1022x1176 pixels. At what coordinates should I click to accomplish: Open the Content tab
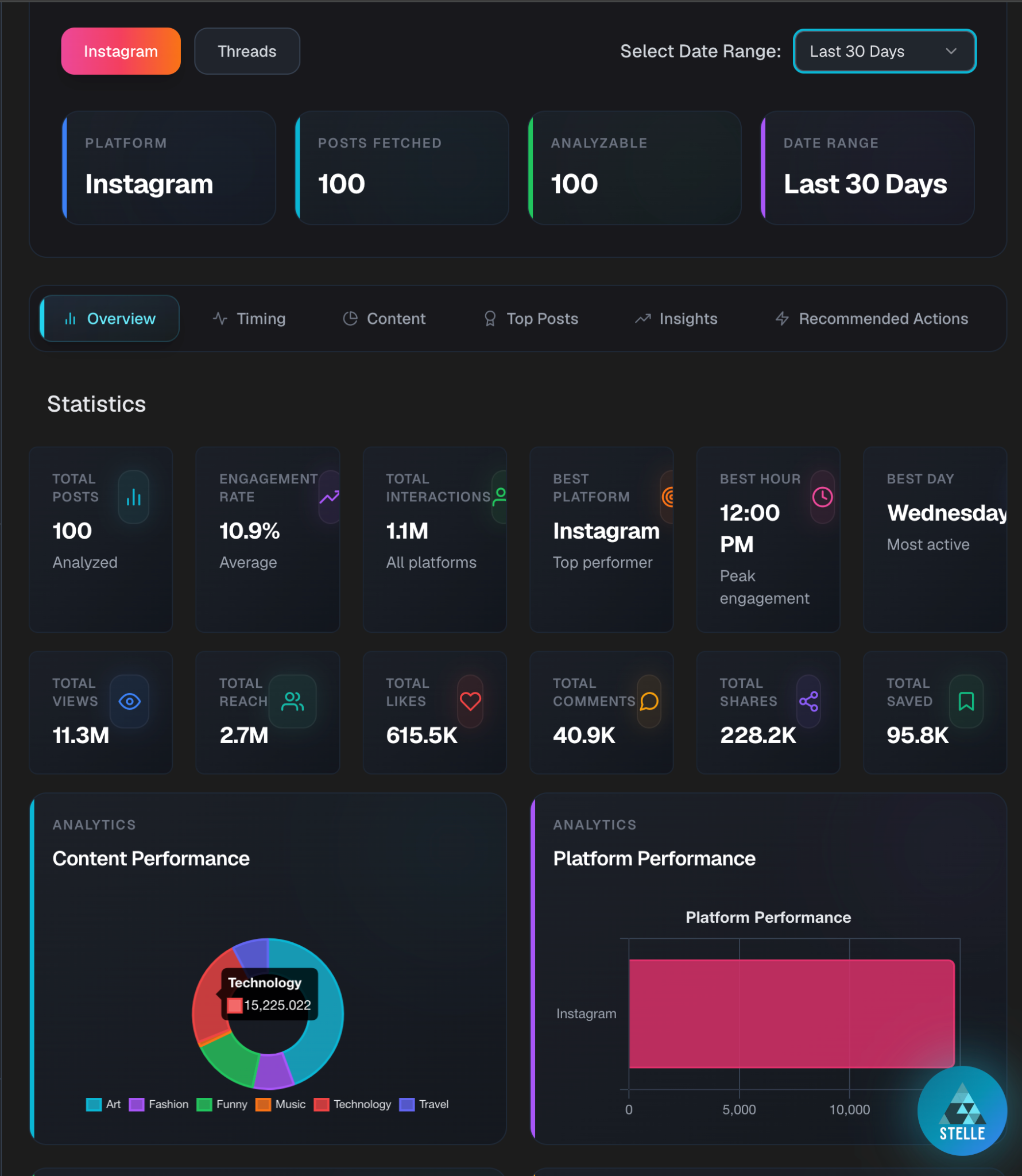pos(384,319)
